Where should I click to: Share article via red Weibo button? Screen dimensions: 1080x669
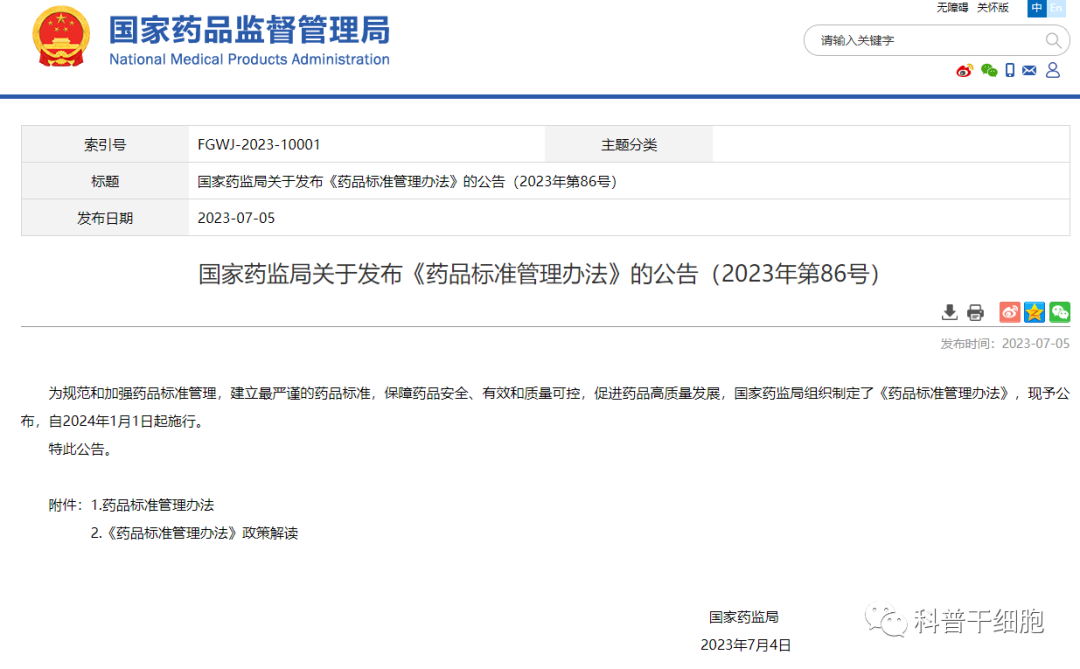1010,312
